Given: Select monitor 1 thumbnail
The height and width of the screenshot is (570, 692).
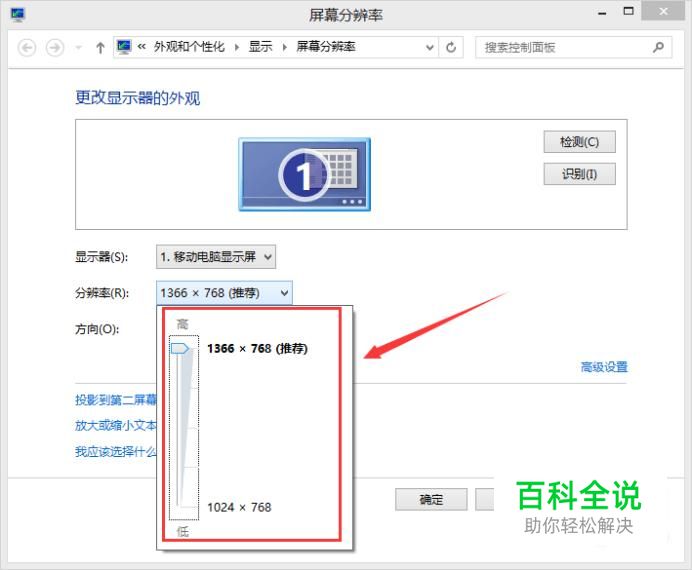Looking at the screenshot, I should 305,175.
